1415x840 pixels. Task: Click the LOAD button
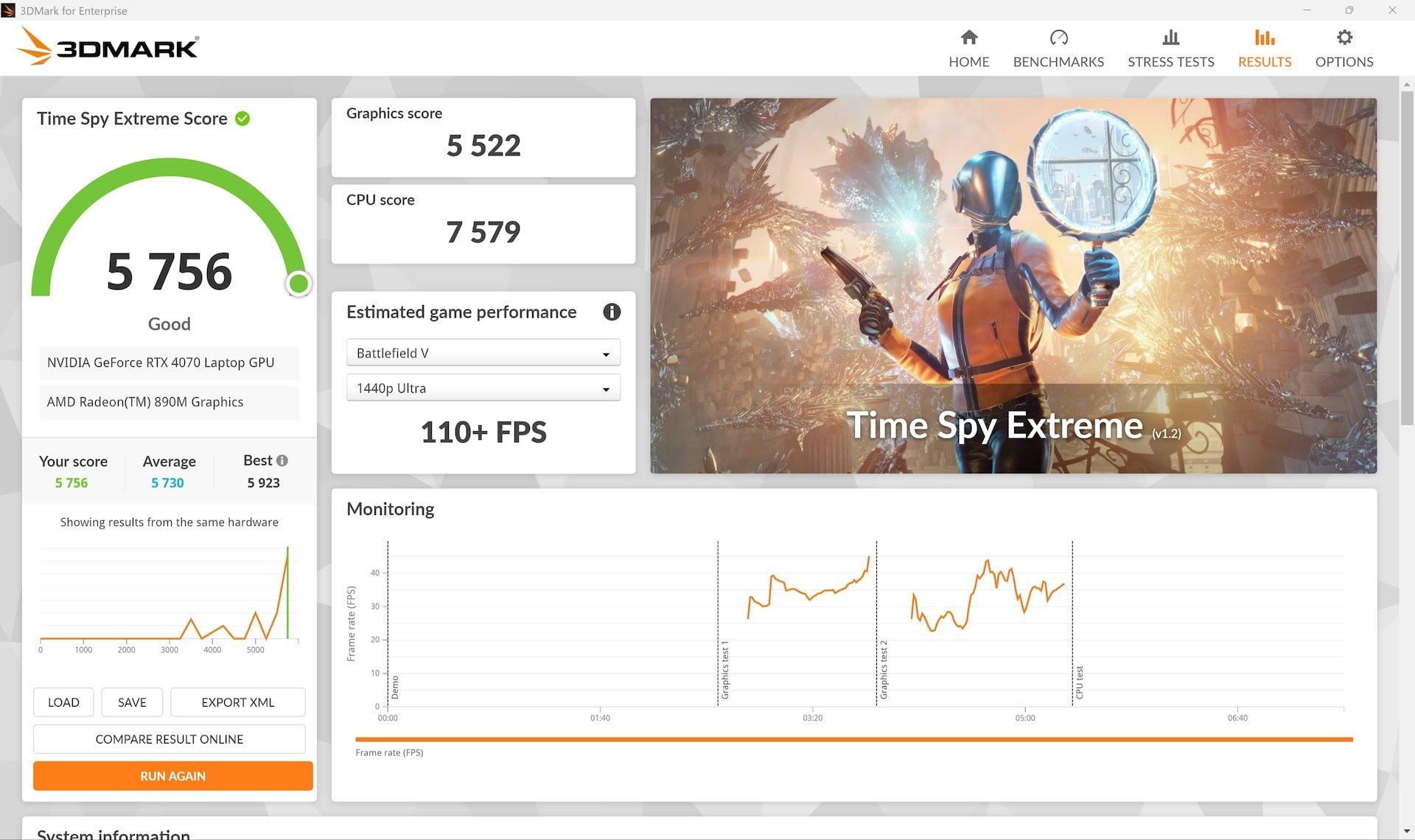(x=63, y=702)
